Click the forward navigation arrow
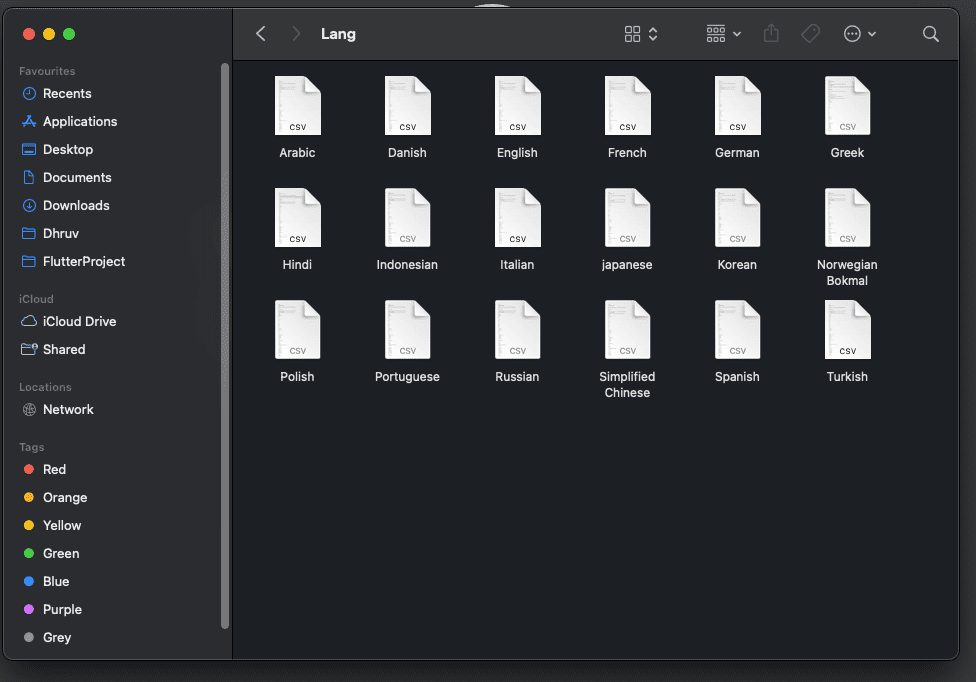Viewport: 976px width, 682px height. click(295, 34)
